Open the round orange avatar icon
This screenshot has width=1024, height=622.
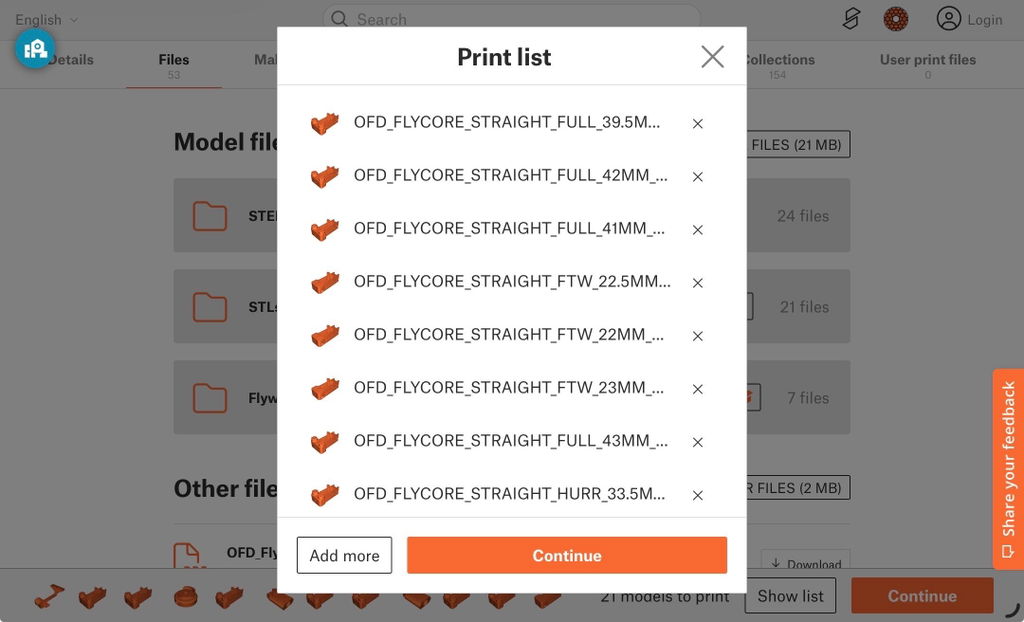pyautogui.click(x=895, y=19)
